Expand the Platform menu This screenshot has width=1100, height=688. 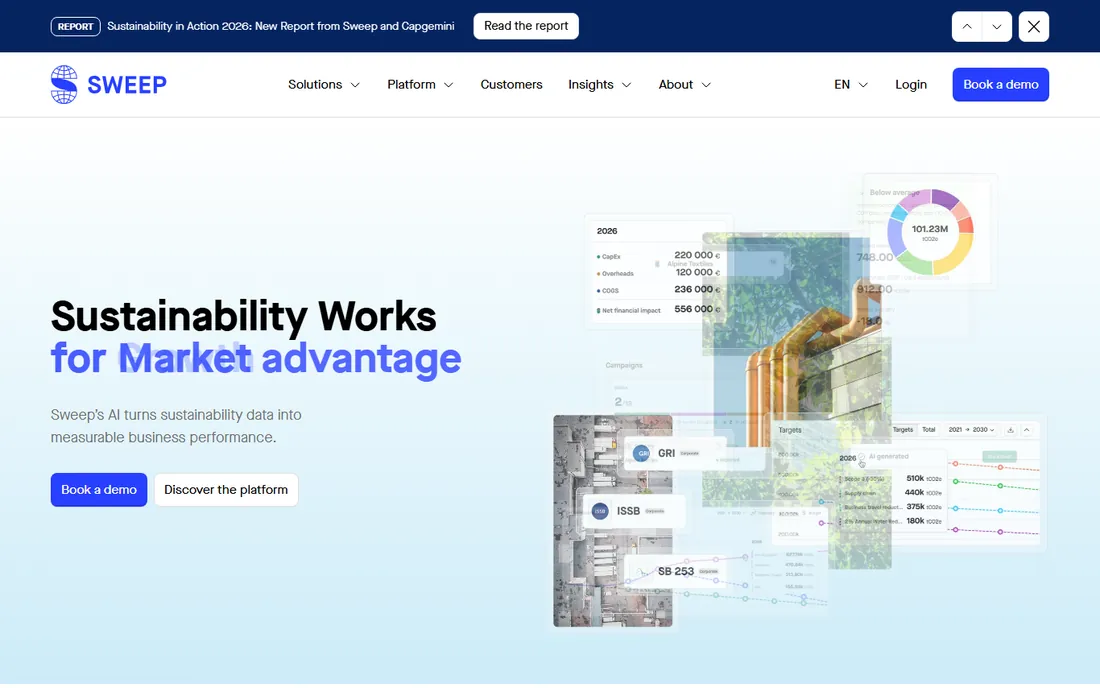pyautogui.click(x=420, y=84)
